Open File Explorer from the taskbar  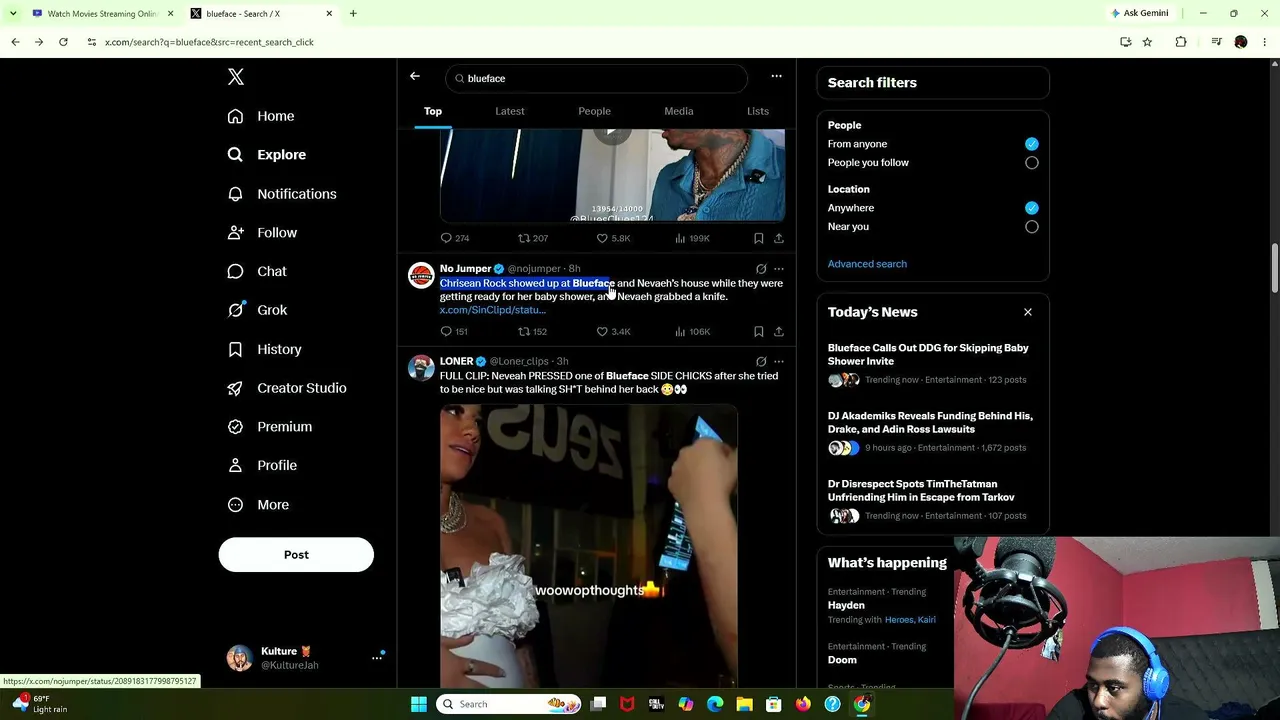[x=744, y=704]
